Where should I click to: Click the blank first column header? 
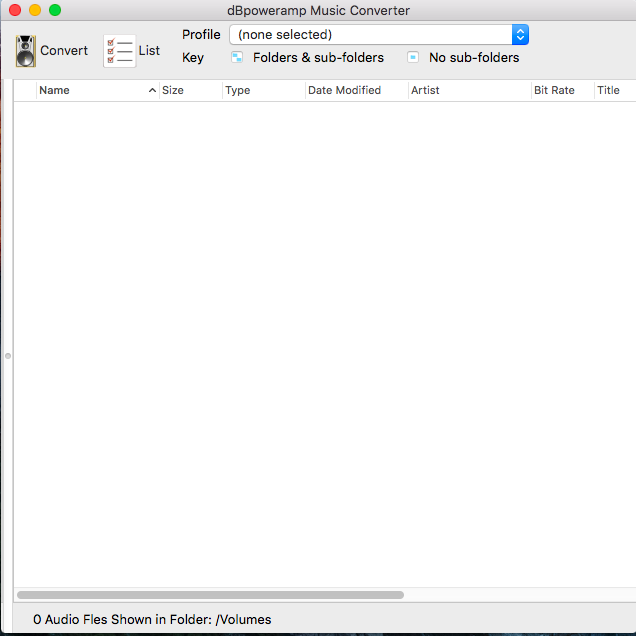coord(25,90)
